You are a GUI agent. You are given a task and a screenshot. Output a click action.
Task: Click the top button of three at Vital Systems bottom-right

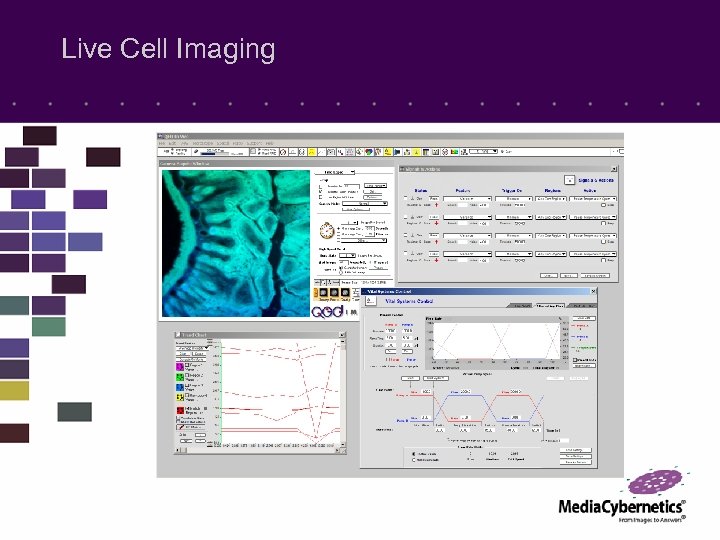pos(576,450)
